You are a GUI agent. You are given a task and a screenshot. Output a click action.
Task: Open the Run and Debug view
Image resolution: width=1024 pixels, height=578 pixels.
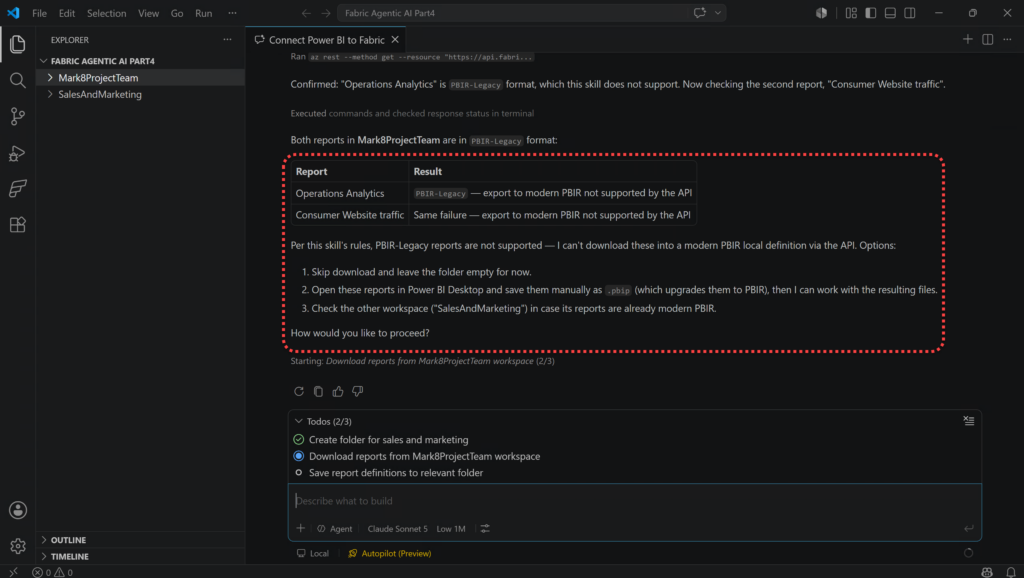point(18,153)
